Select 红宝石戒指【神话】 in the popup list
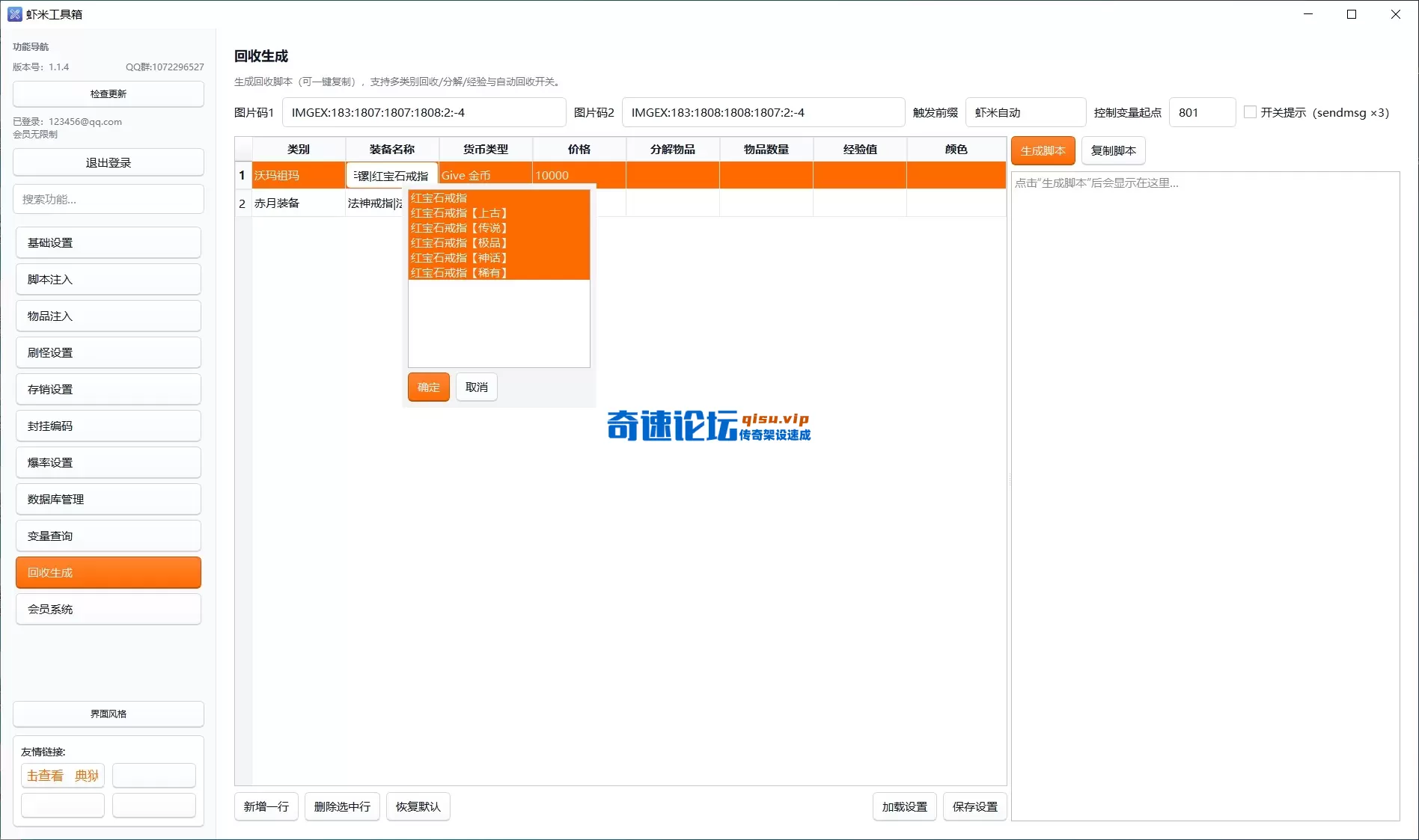1419x840 pixels. pos(459,258)
